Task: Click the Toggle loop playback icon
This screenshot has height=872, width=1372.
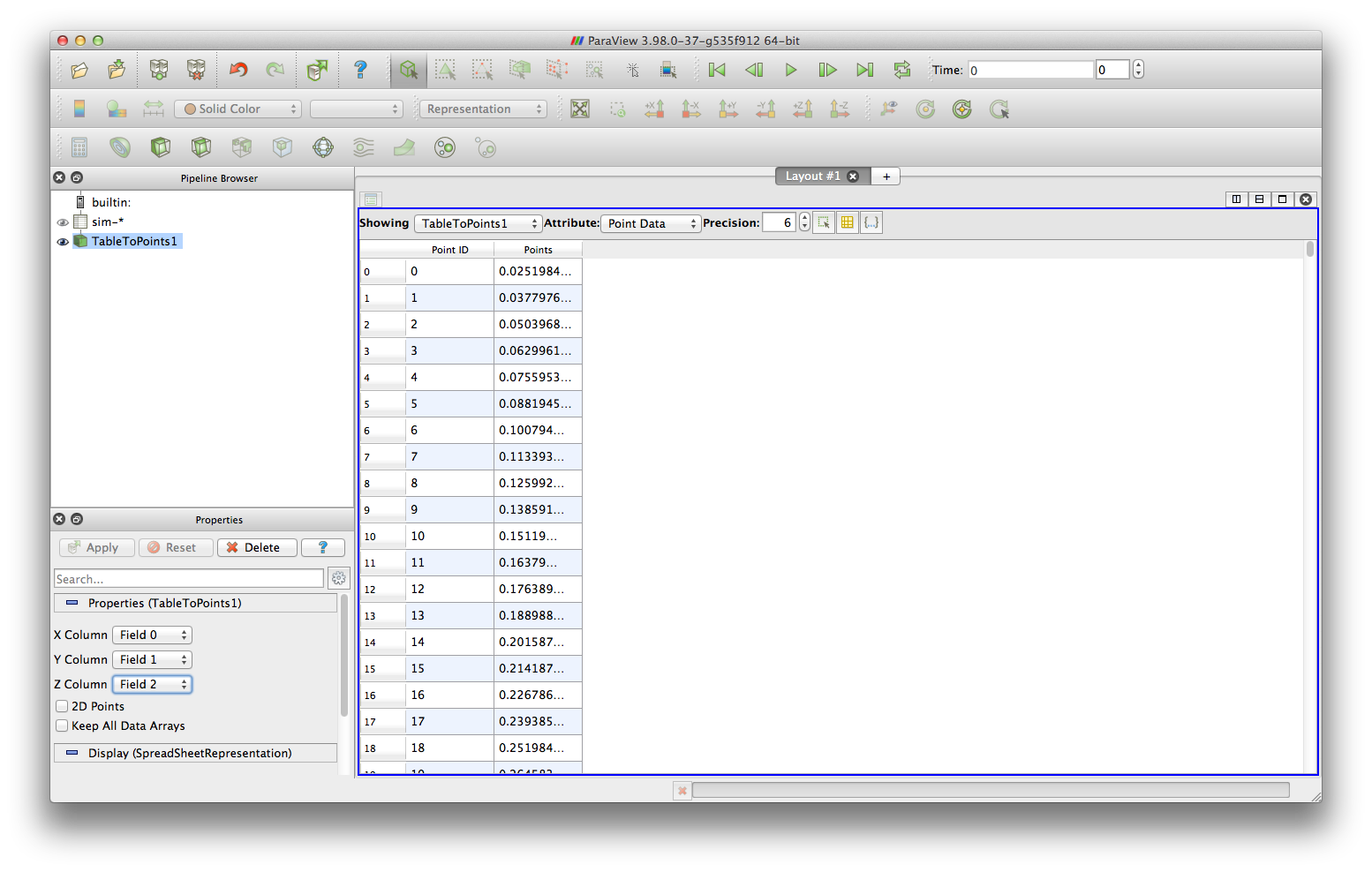Action: click(901, 71)
